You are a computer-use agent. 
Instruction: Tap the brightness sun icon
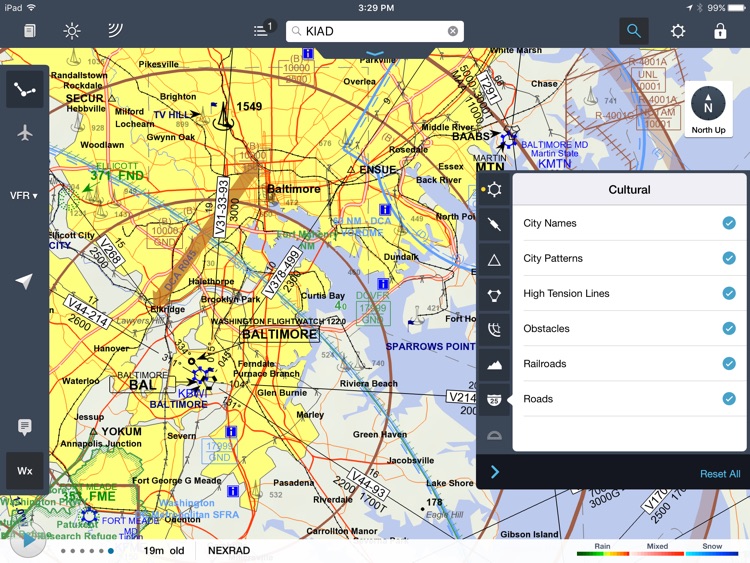[x=72, y=31]
